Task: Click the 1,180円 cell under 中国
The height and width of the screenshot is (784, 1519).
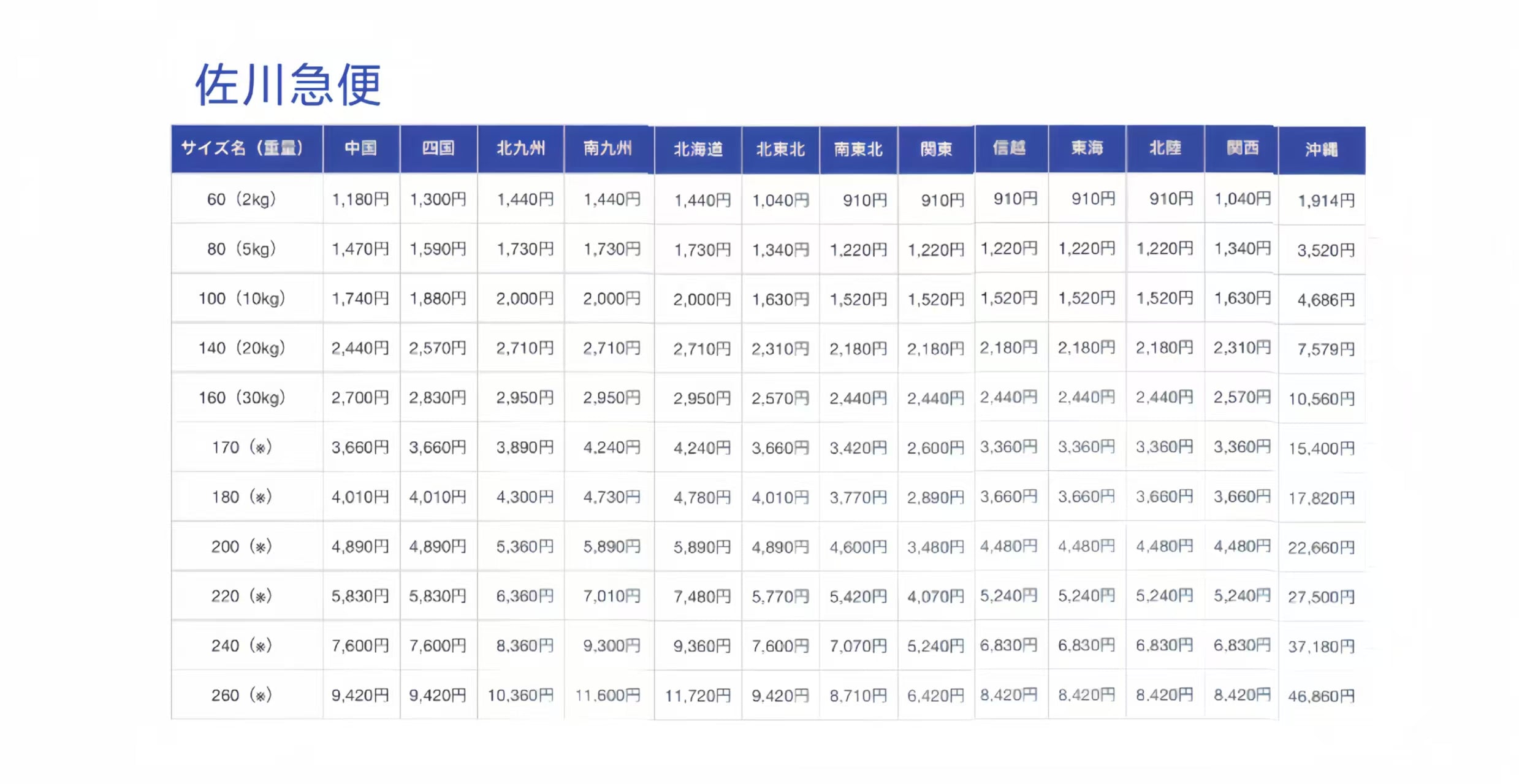Action: click(360, 199)
